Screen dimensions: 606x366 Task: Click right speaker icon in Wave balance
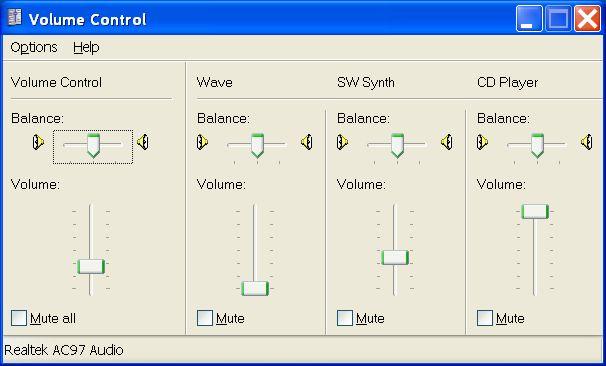pyautogui.click(x=307, y=142)
